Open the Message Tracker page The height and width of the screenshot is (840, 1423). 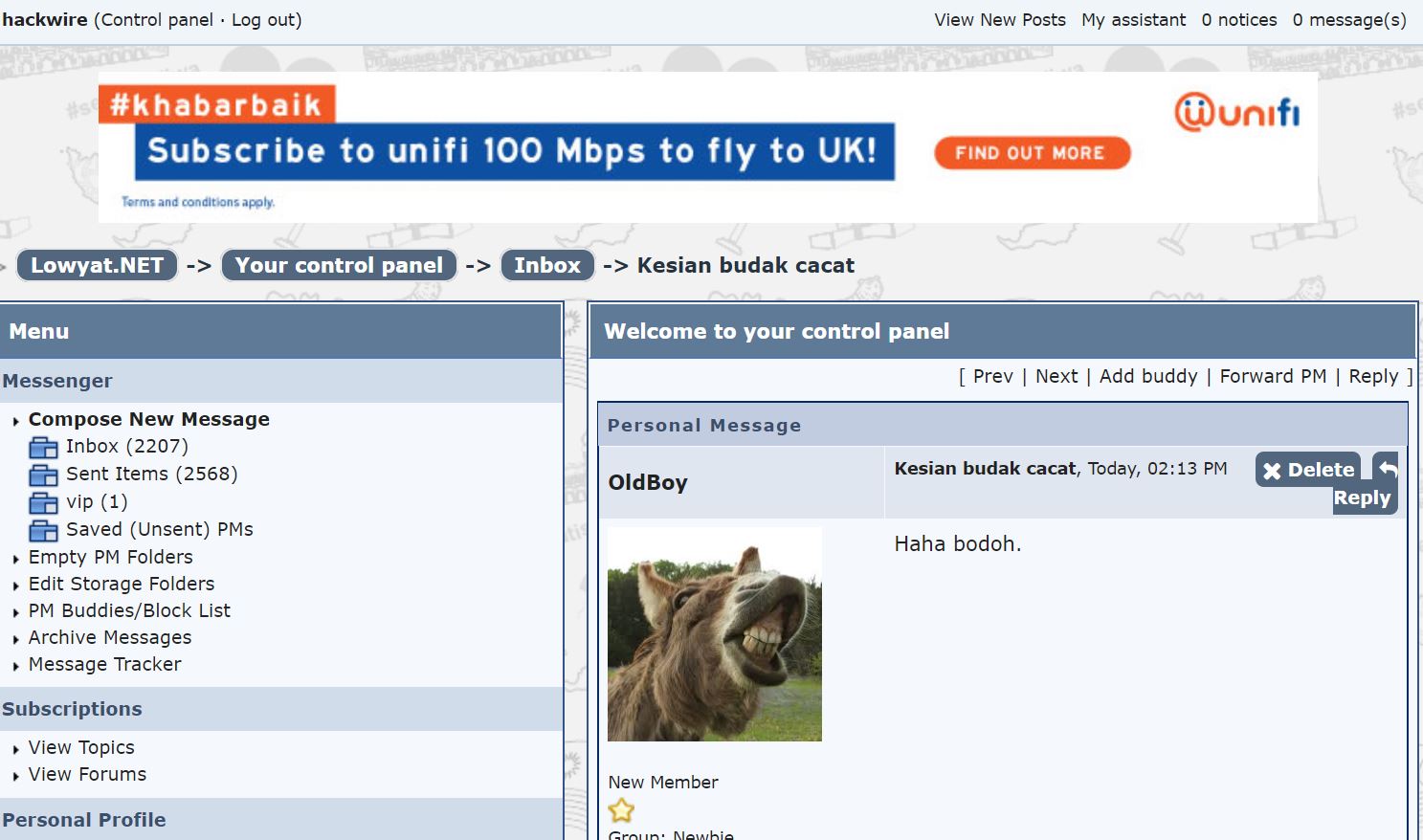pyautogui.click(x=104, y=664)
